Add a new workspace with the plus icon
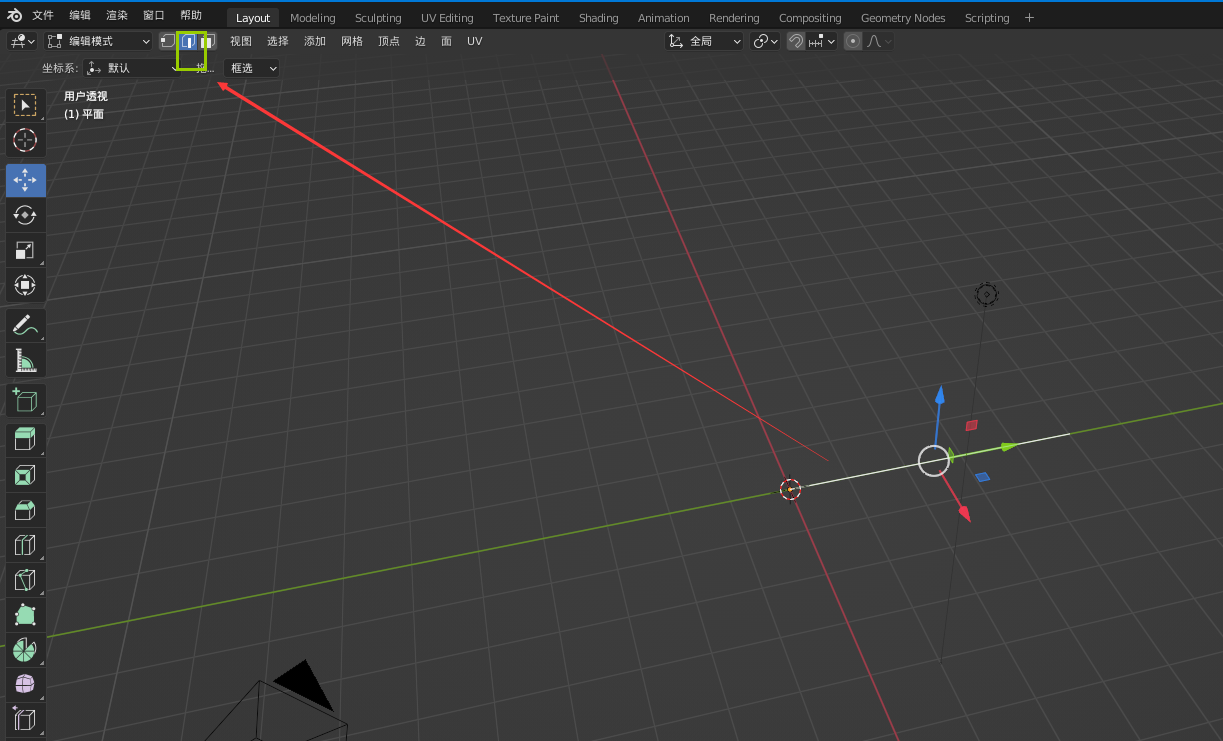The height and width of the screenshot is (741, 1223). pyautogui.click(x=1030, y=18)
